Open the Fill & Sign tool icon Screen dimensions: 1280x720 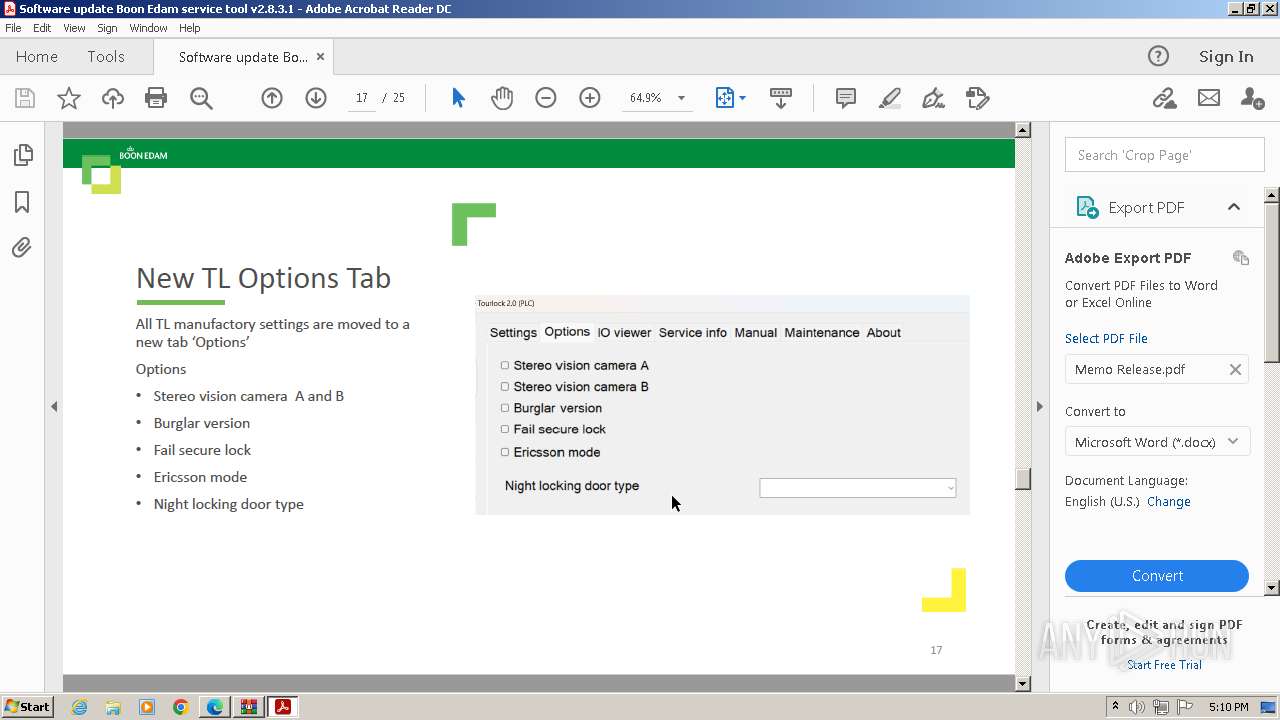click(x=934, y=98)
